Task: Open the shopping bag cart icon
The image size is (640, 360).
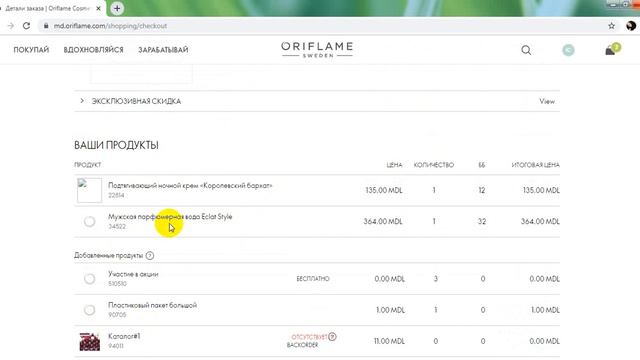Action: 612,49
